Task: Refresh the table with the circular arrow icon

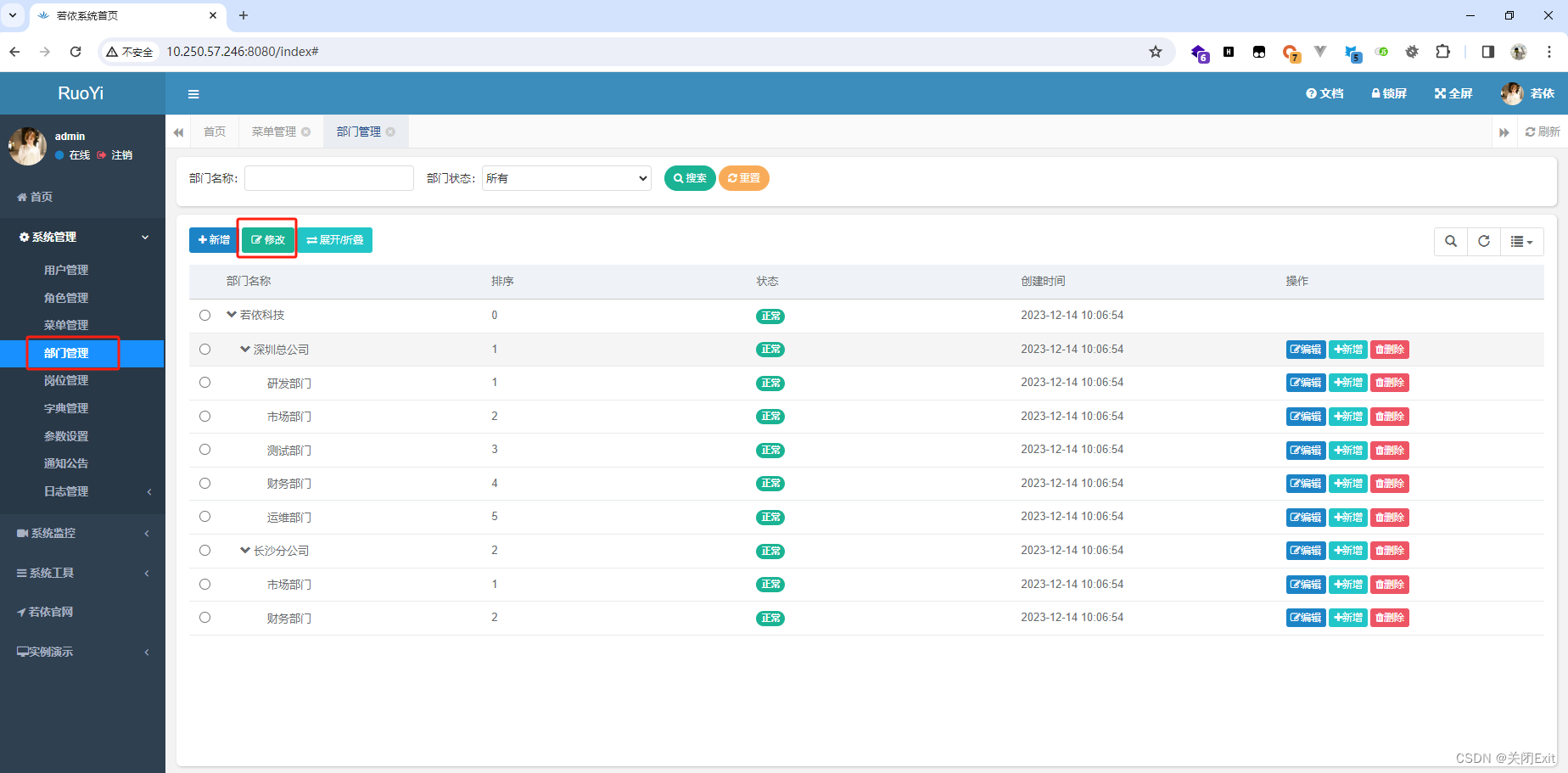Action: (1483, 241)
